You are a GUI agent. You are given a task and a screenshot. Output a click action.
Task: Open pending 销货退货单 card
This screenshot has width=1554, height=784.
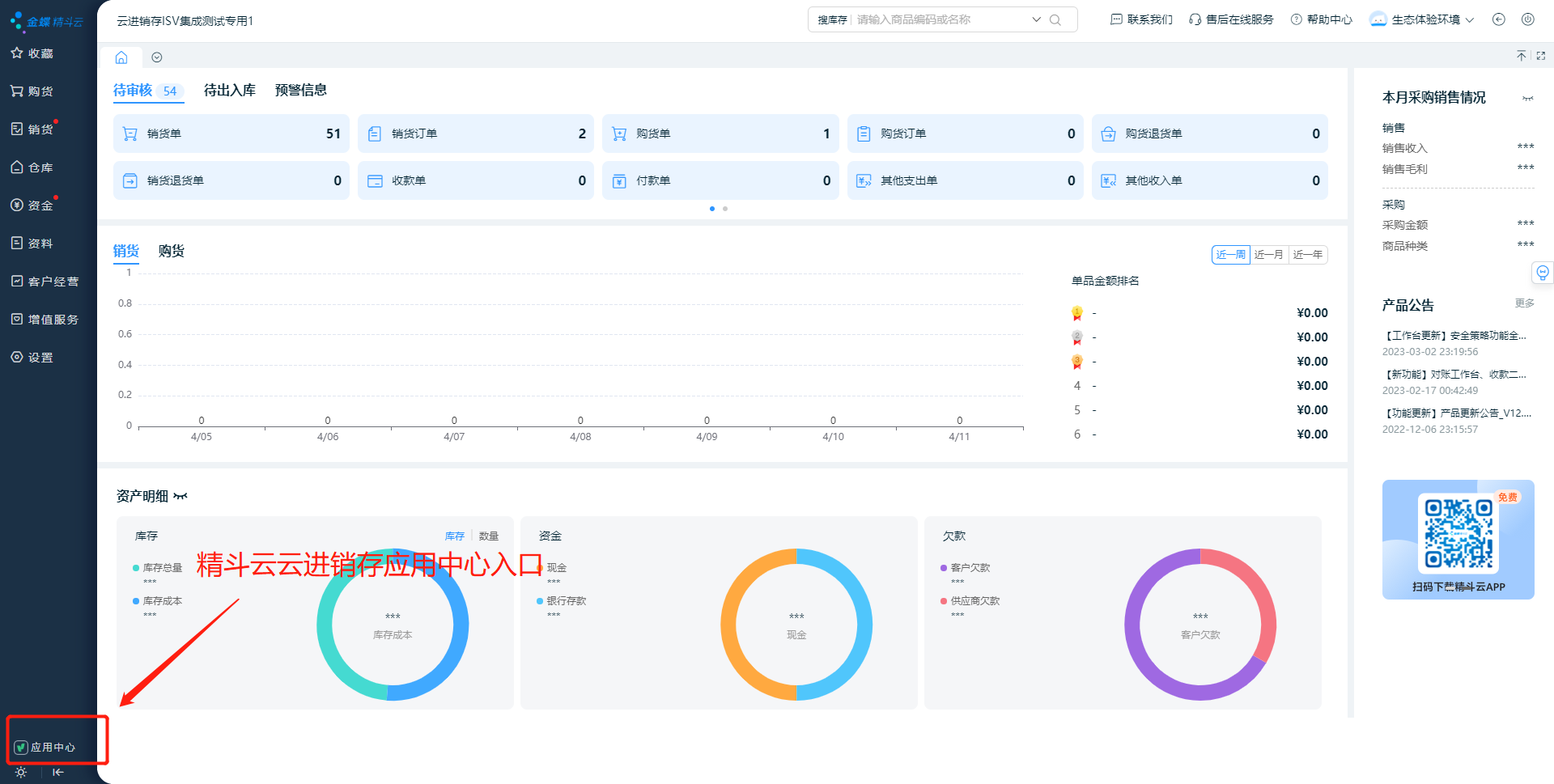click(x=231, y=180)
